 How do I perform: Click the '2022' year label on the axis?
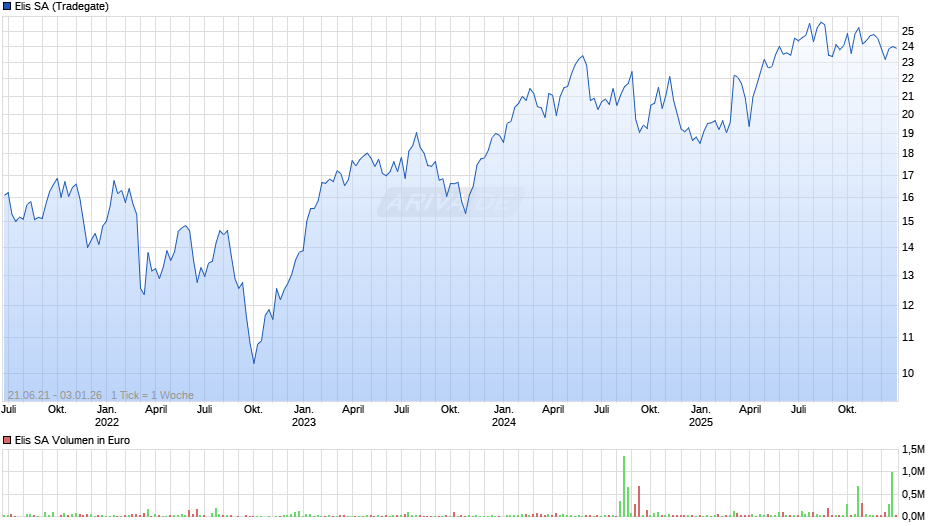[x=107, y=422]
